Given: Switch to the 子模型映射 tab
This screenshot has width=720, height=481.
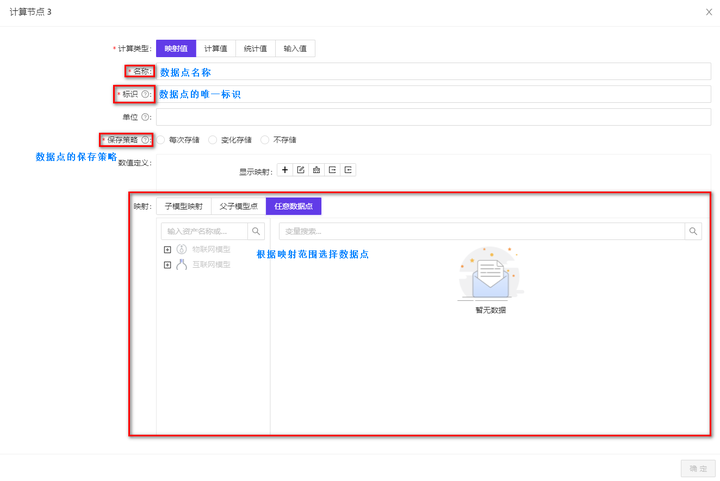Looking at the screenshot, I should point(184,206).
